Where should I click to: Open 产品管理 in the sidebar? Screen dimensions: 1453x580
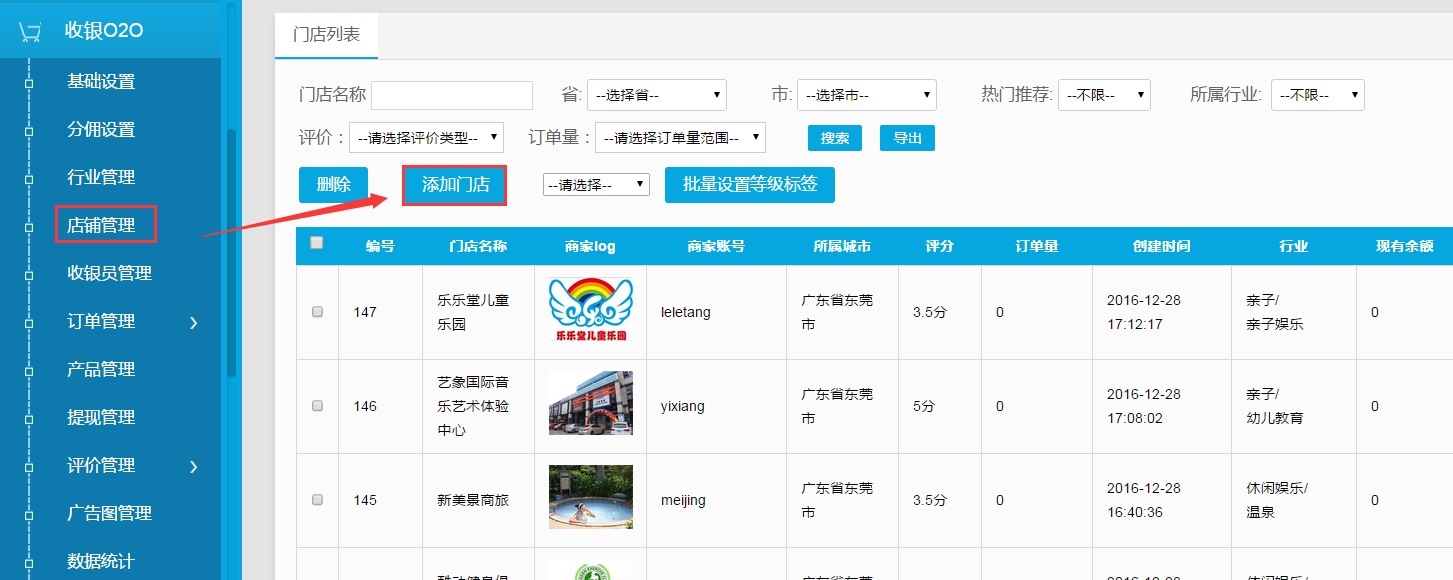pyautogui.click(x=101, y=370)
